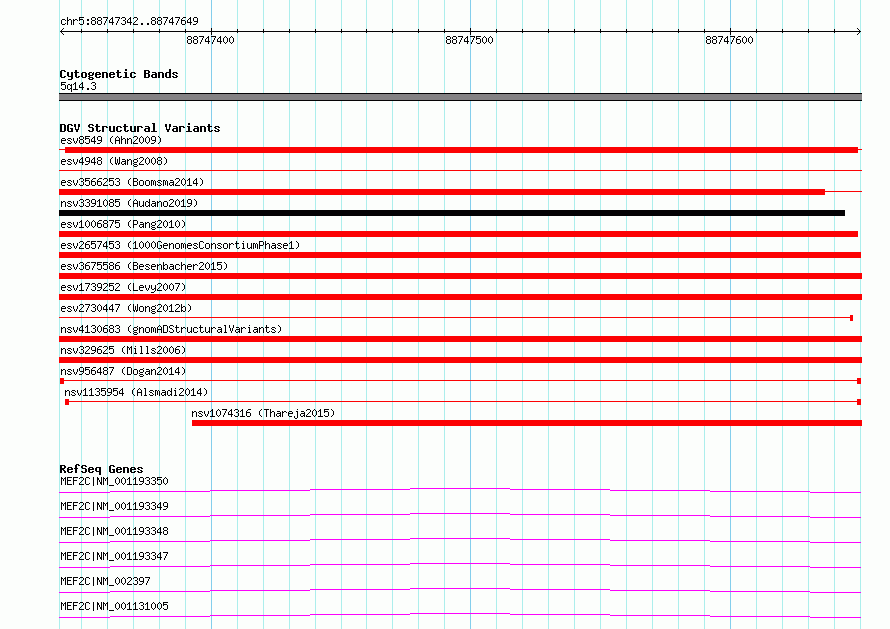The height and width of the screenshot is (629, 890).
Task: Click the chr5:88747342..88747649 coordinates label
Action: [129, 22]
